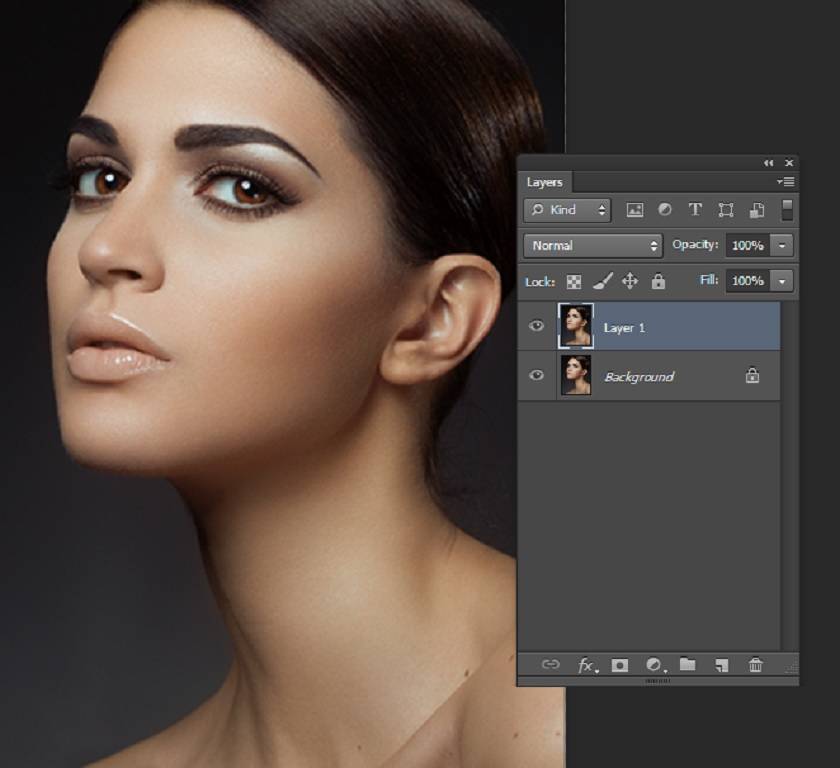The width and height of the screenshot is (840, 768).
Task: Select the Layers panel tab
Action: point(545,182)
